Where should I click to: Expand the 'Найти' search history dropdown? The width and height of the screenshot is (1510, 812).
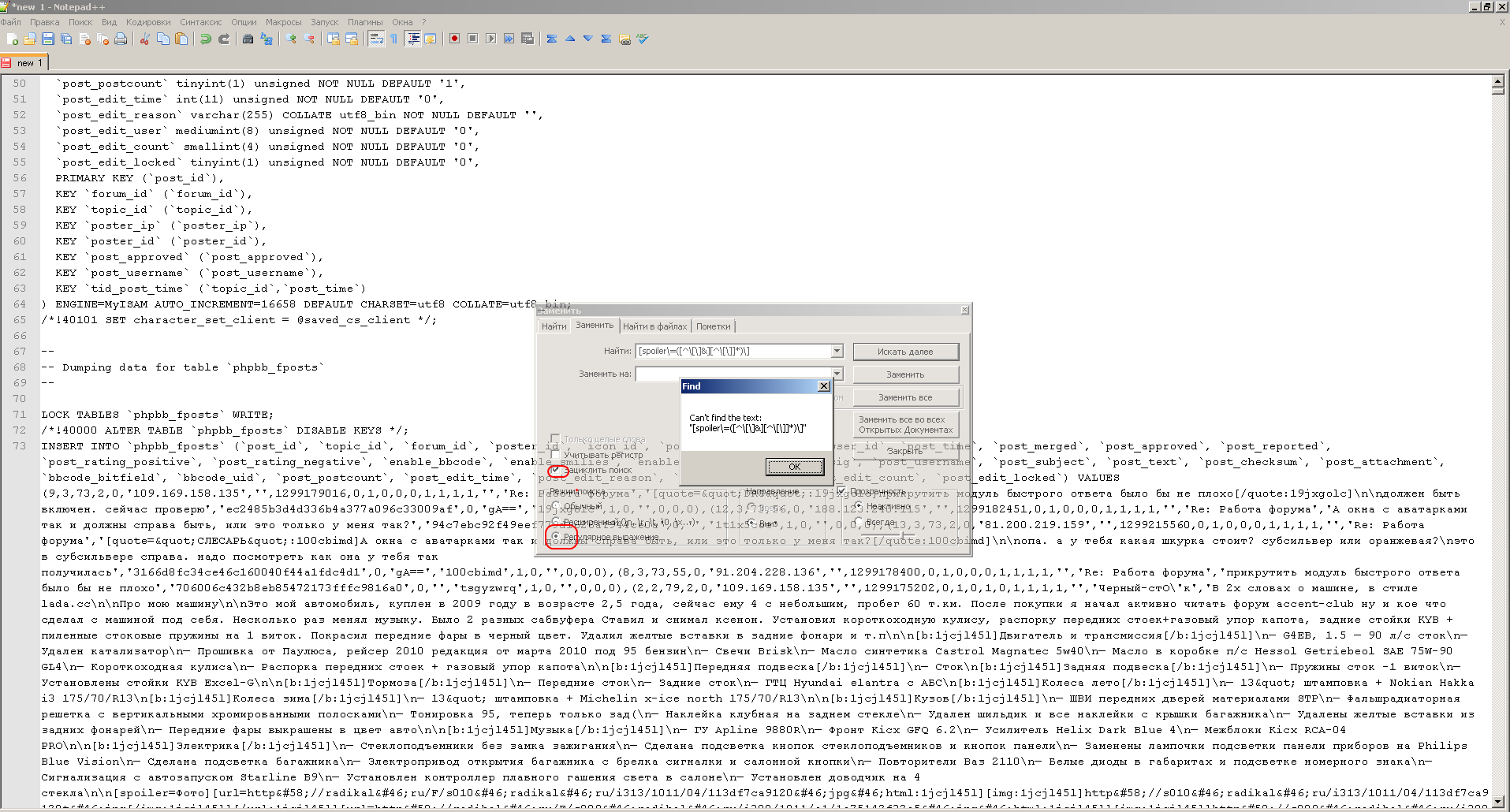point(837,351)
